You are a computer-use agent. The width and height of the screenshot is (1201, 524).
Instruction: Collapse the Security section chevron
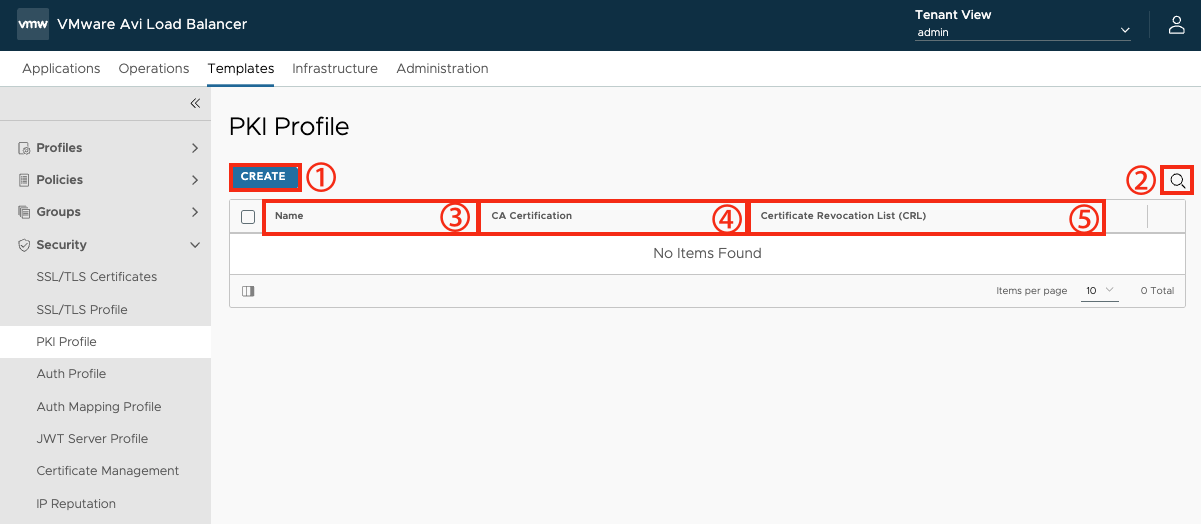pyautogui.click(x=195, y=245)
